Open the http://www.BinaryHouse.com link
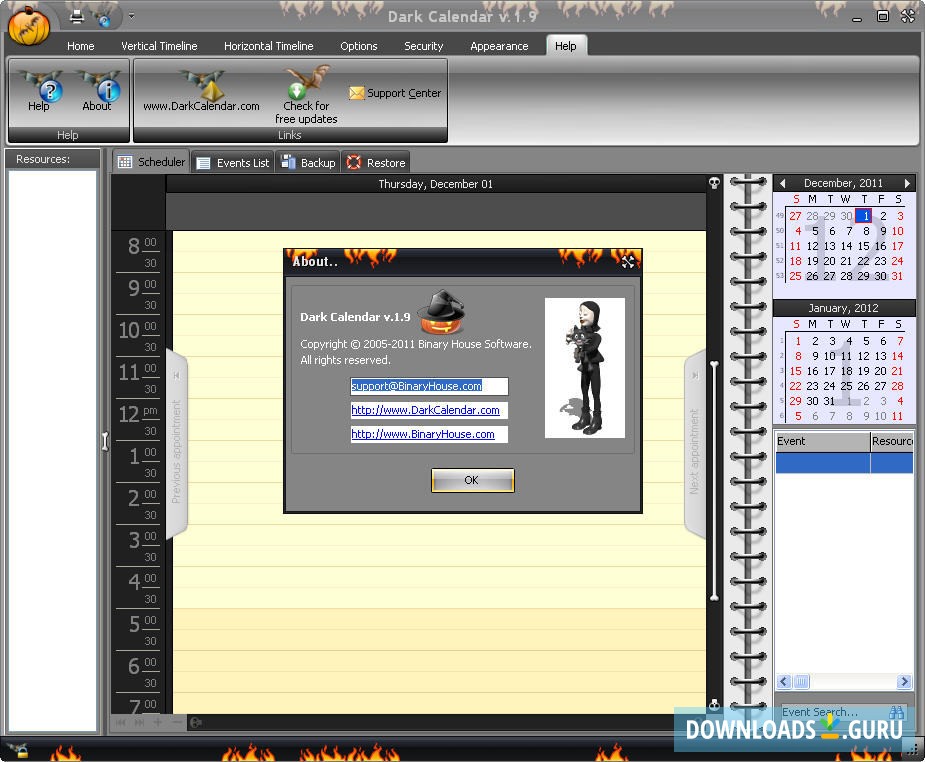 tap(423, 434)
